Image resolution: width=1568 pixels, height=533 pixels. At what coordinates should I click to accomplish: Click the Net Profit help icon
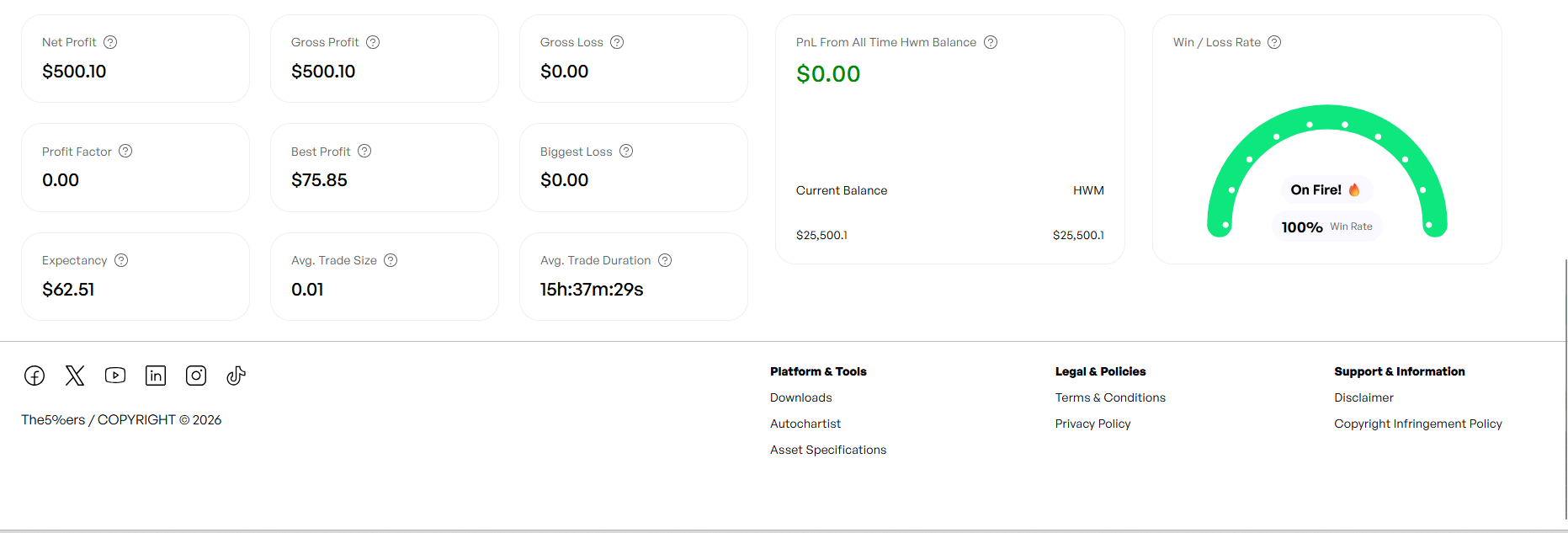110,42
